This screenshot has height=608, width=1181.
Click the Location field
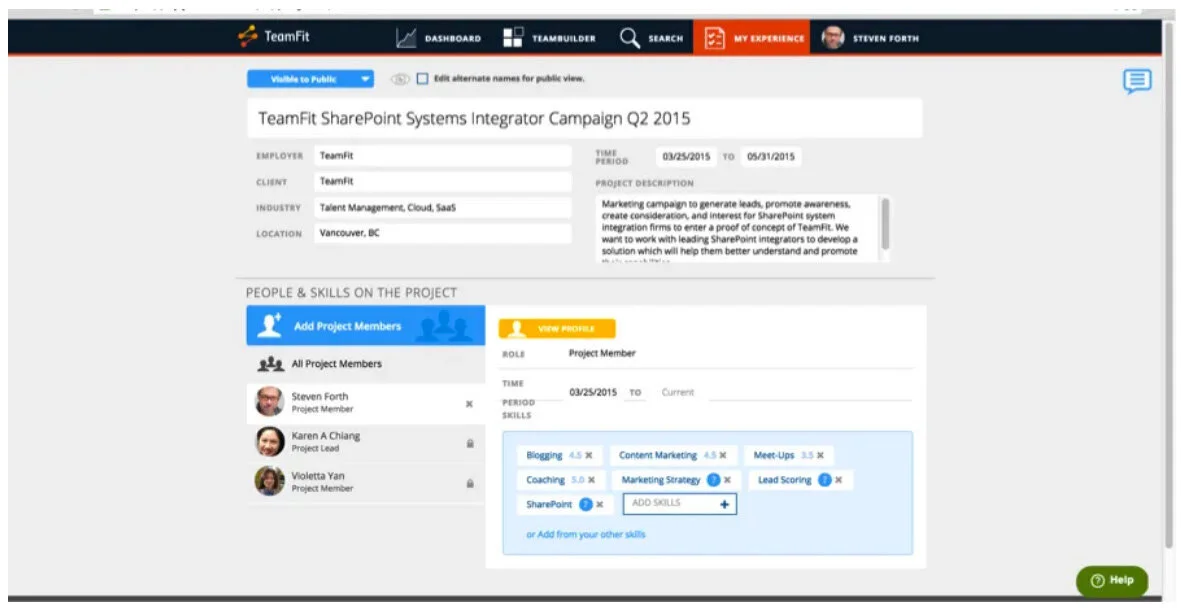443,234
